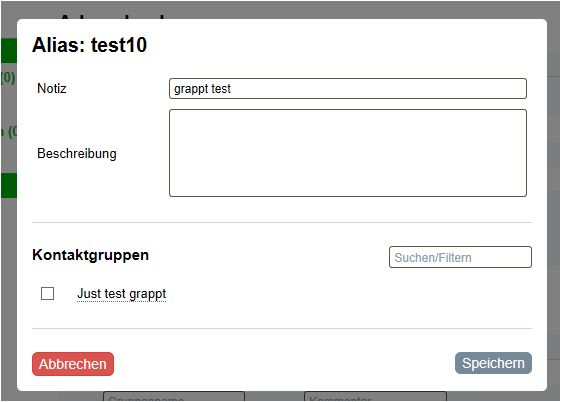561x402 pixels.
Task: Click the dimmed page title behind the dialog
Action: pos(113,16)
